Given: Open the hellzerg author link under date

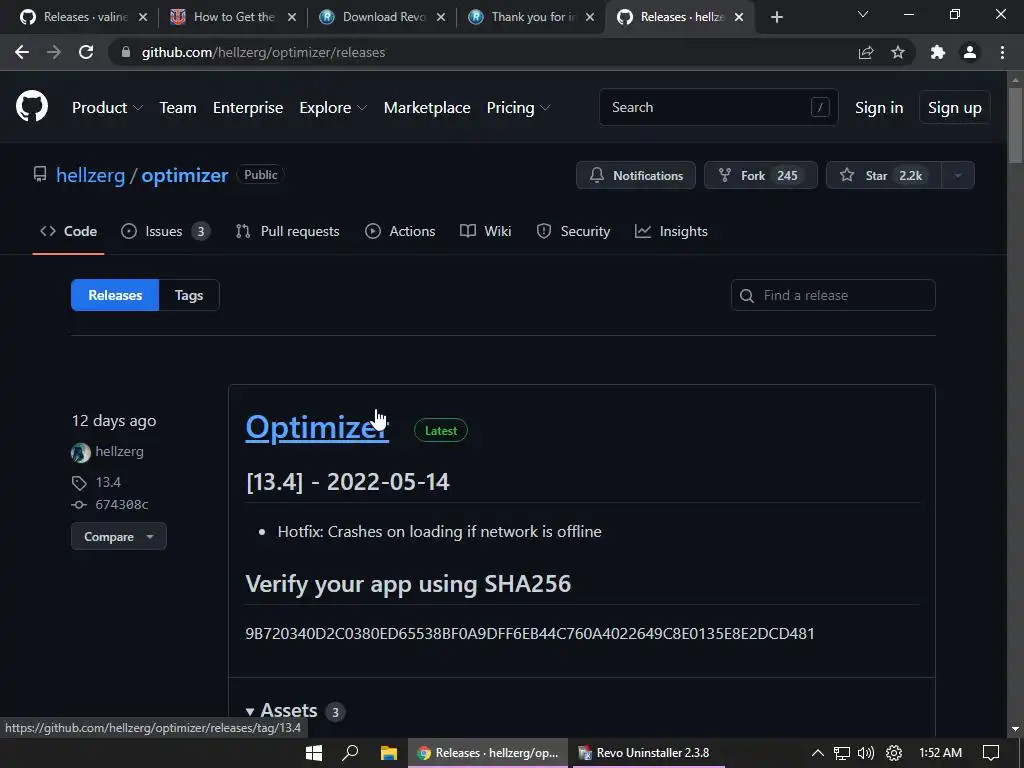Looking at the screenshot, I should [x=119, y=451].
